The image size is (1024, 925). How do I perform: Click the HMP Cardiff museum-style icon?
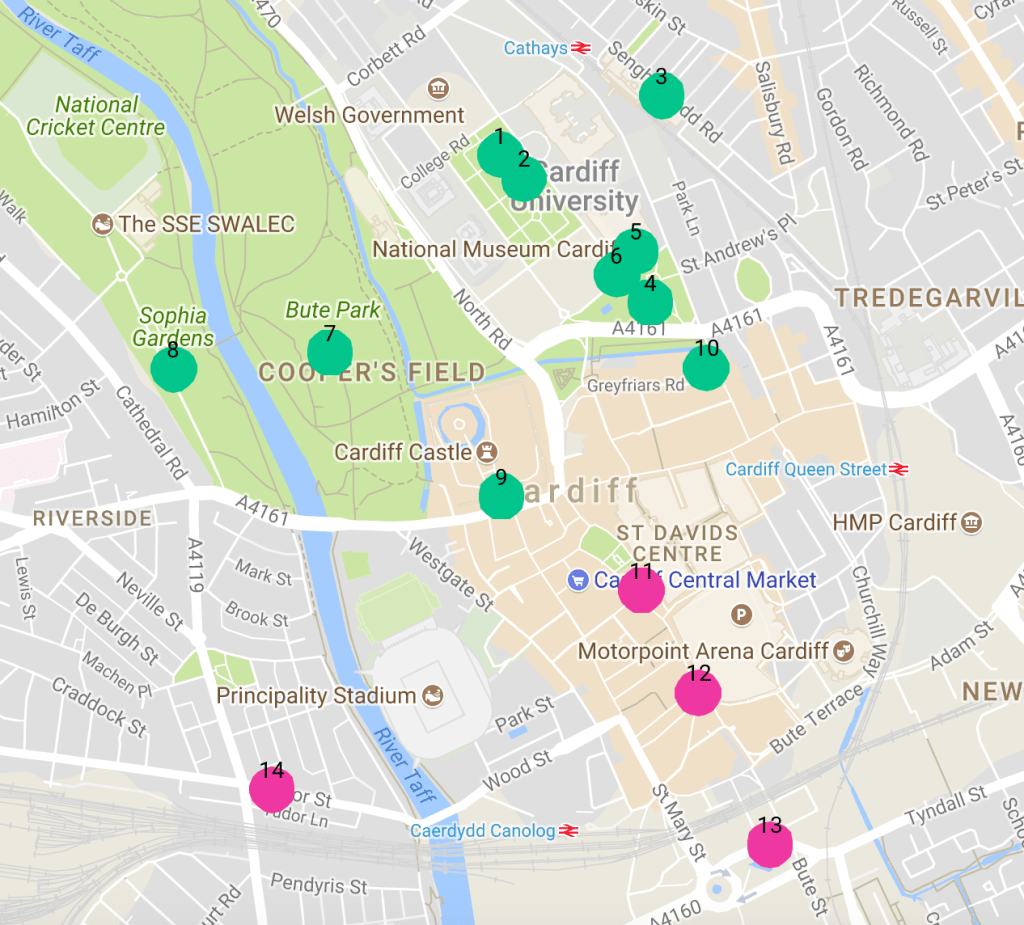(x=972, y=523)
